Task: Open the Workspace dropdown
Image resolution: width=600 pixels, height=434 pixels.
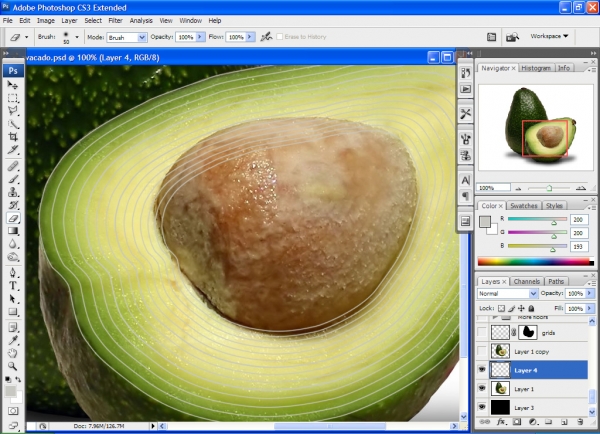Action: (549, 36)
